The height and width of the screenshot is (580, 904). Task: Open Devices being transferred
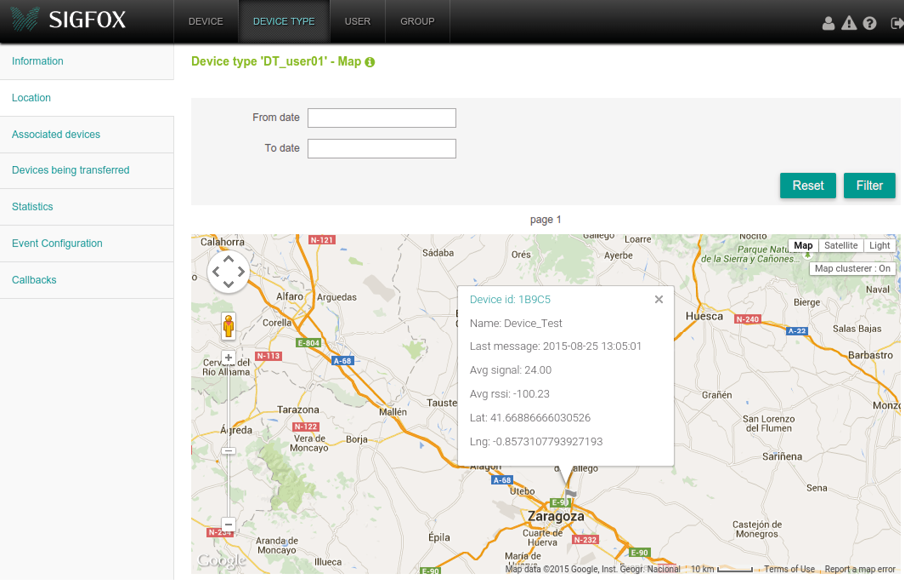pos(86,170)
